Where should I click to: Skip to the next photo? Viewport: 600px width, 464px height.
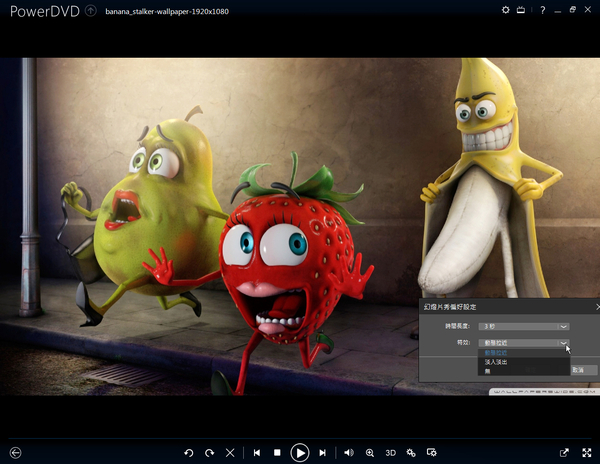tap(322, 453)
